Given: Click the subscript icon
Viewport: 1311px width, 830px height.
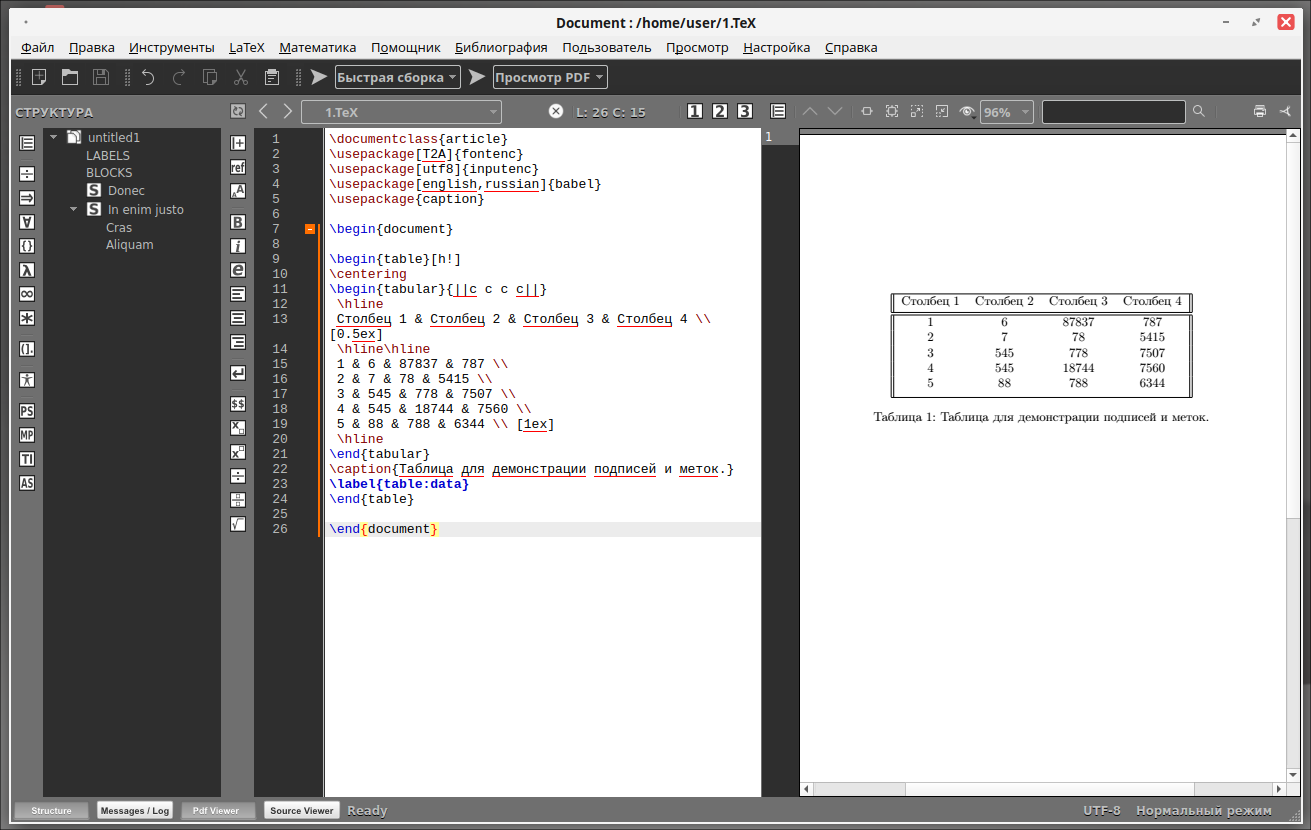Looking at the screenshot, I should click(x=238, y=428).
